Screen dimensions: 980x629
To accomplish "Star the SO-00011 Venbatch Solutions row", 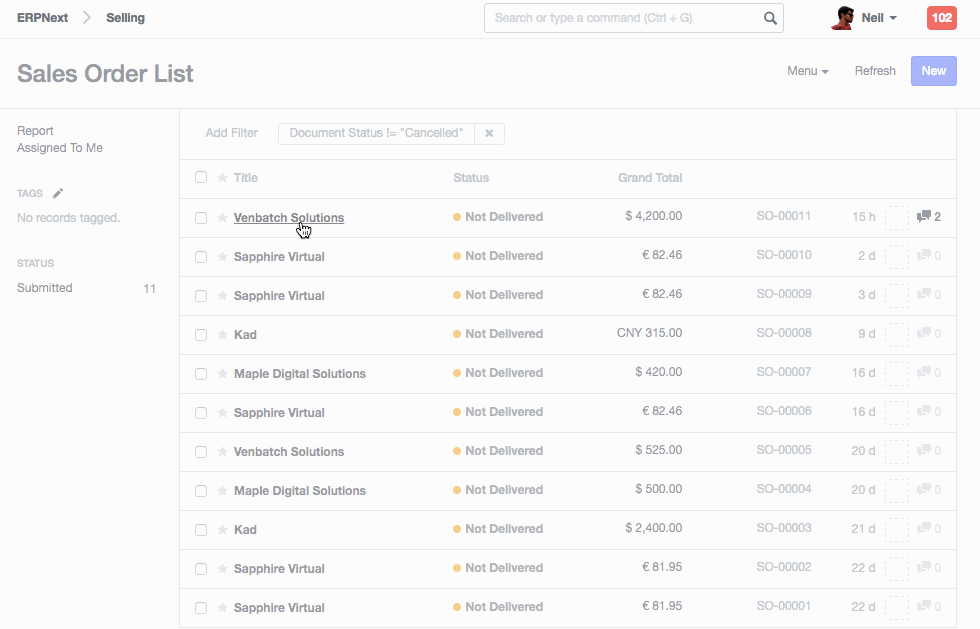I will [222, 217].
